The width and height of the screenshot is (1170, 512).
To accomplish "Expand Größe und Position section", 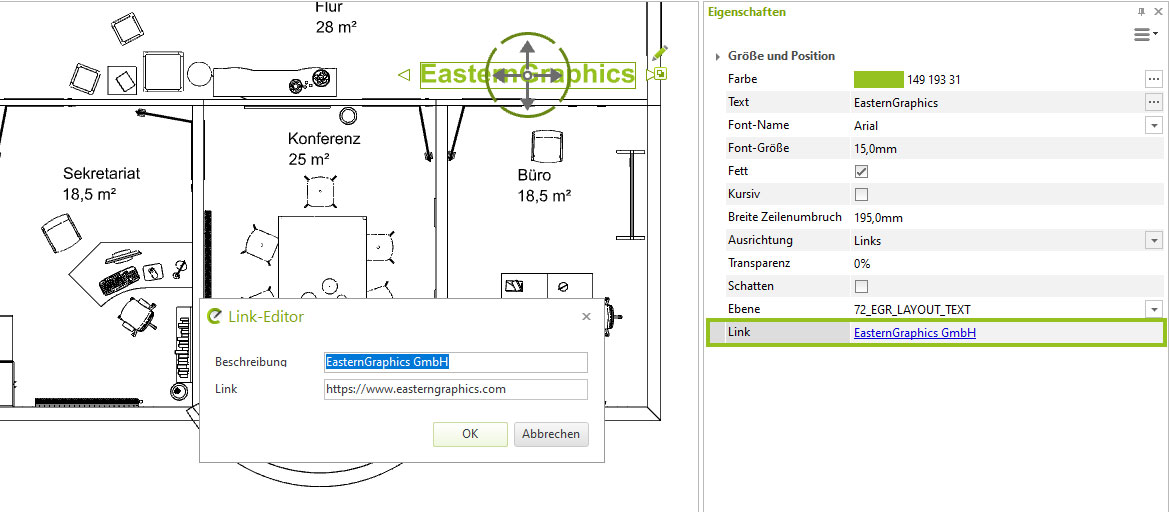I will pyautogui.click(x=718, y=56).
